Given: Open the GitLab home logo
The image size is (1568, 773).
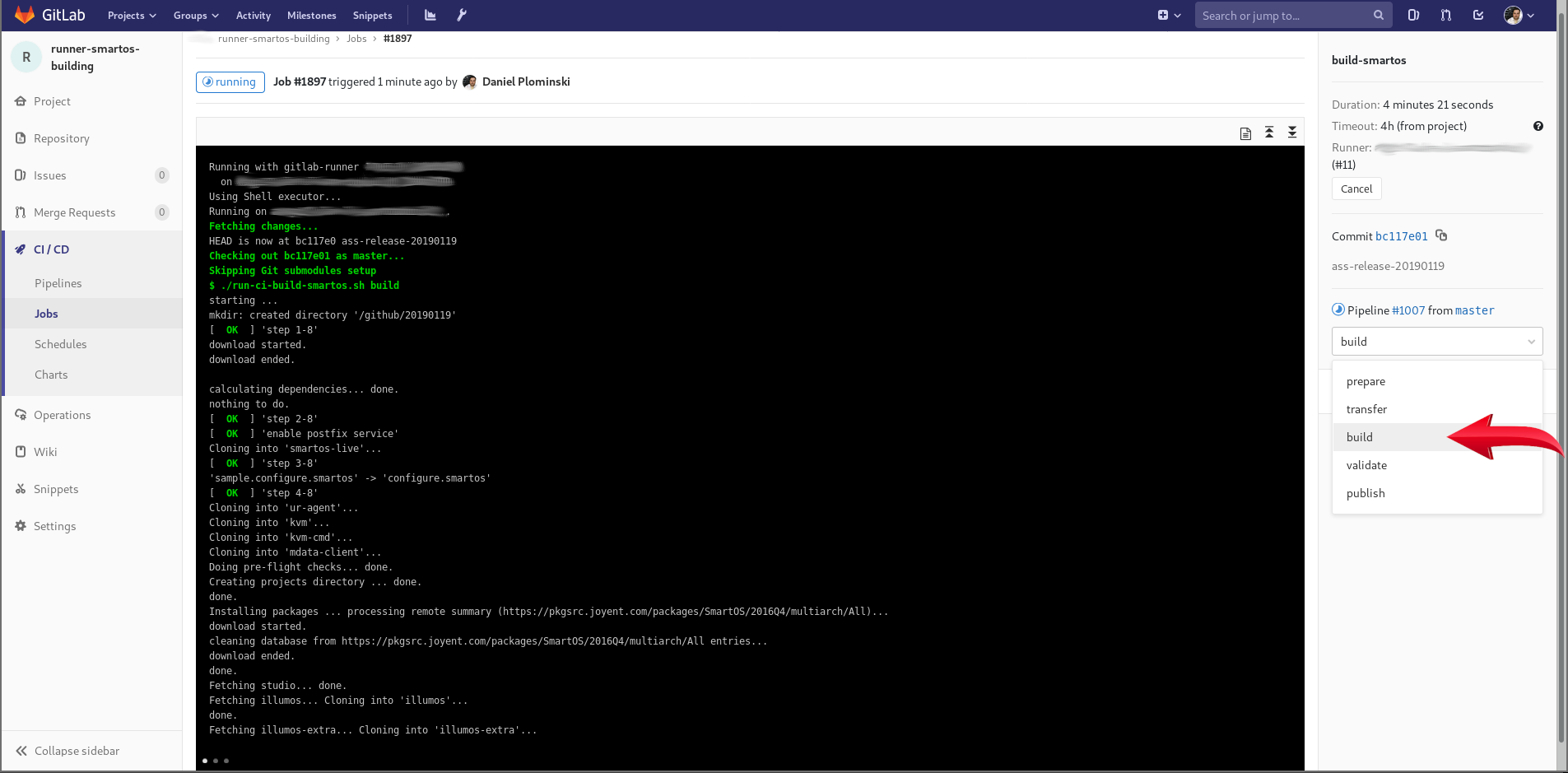Looking at the screenshot, I should click(x=49, y=15).
